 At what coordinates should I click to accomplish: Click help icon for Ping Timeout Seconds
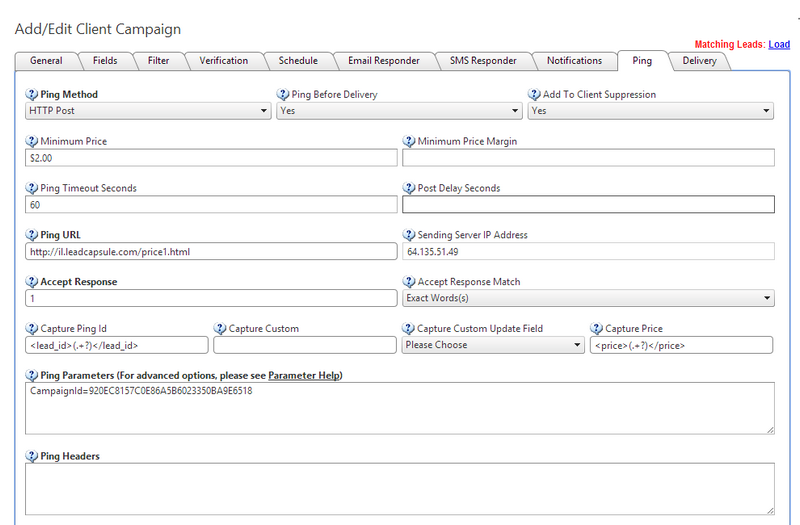pos(32,188)
